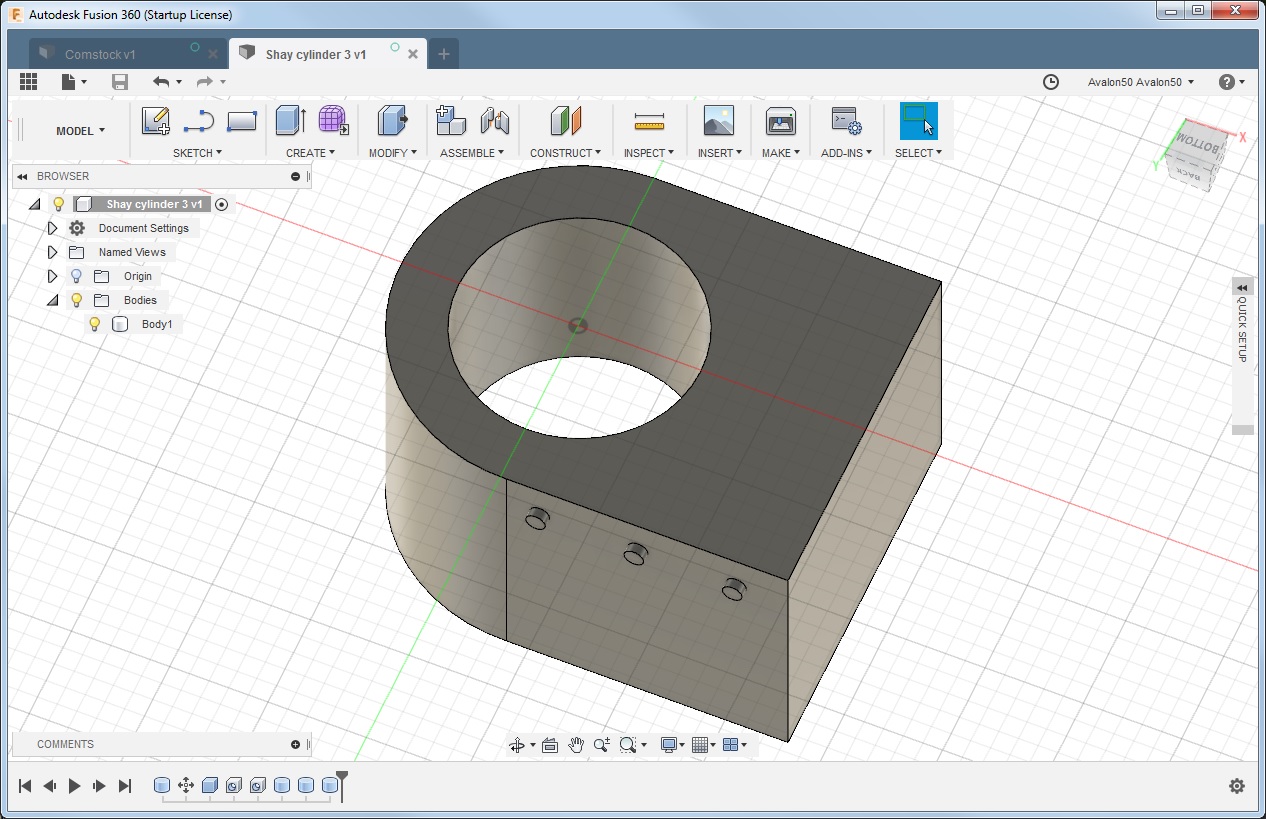Image resolution: width=1266 pixels, height=819 pixels.
Task: Open Viewports layout dropdown
Action: (735, 745)
